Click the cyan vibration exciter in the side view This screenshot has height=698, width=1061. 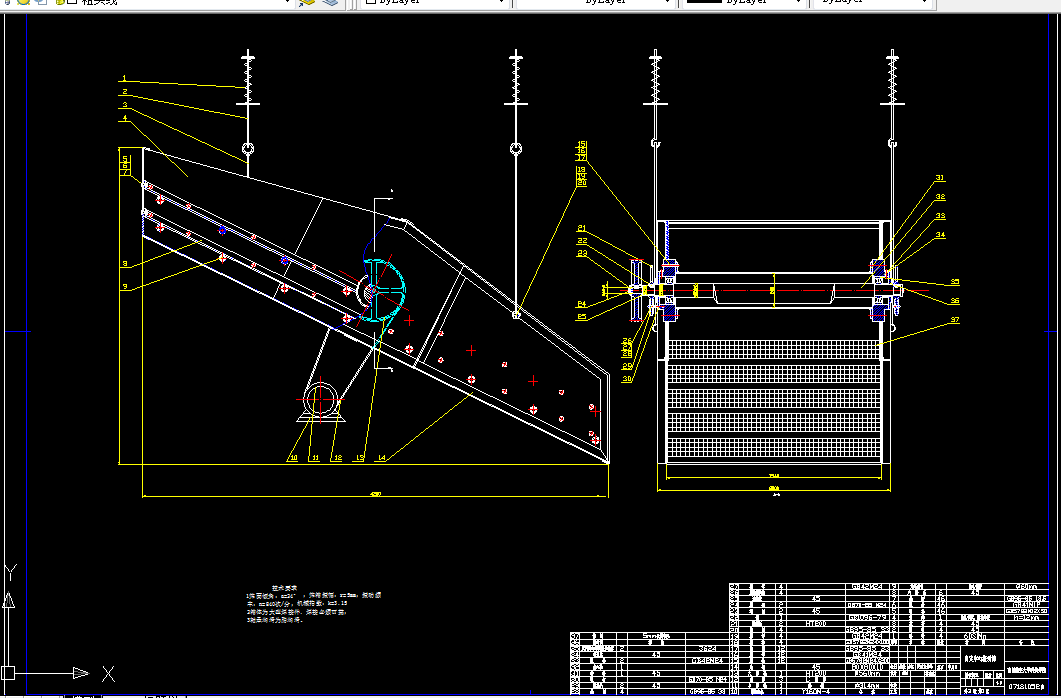(383, 290)
